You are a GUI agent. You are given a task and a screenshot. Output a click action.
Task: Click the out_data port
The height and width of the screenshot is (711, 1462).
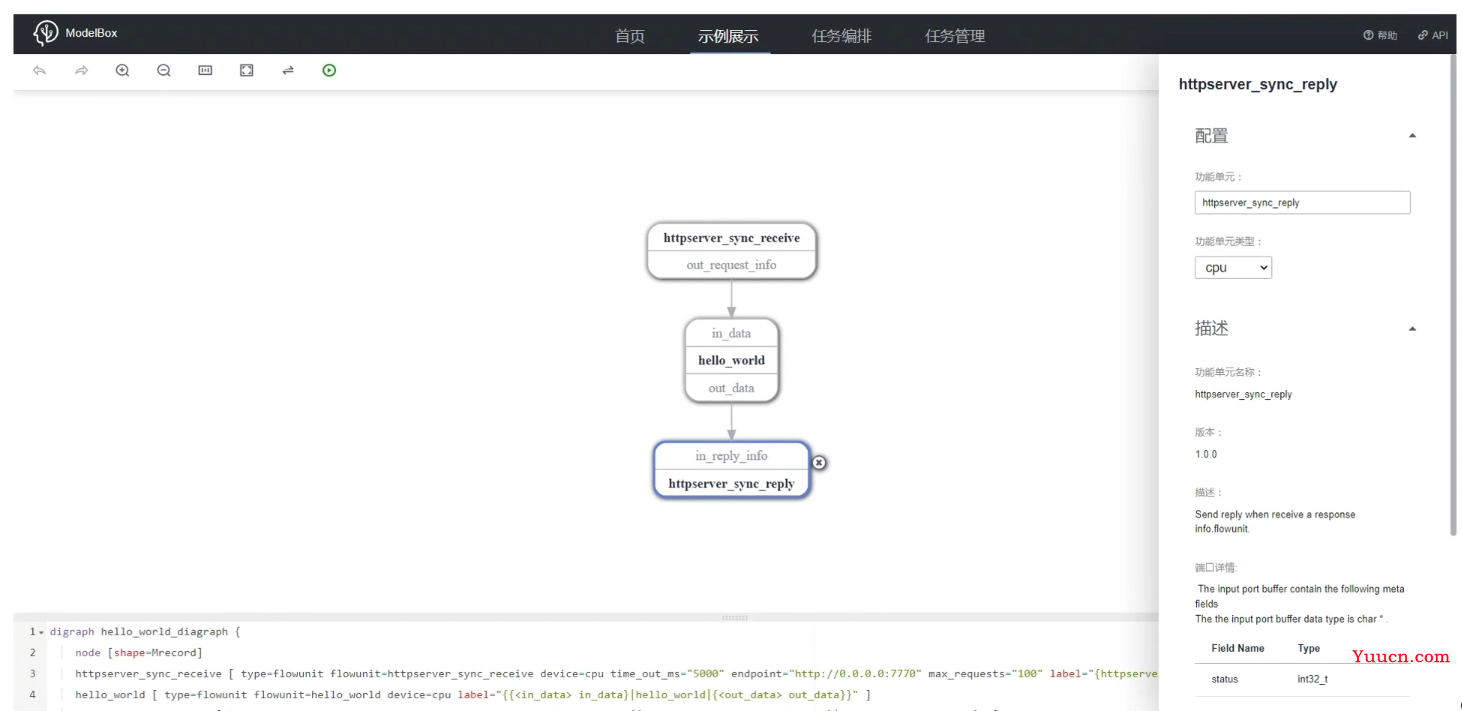point(732,388)
